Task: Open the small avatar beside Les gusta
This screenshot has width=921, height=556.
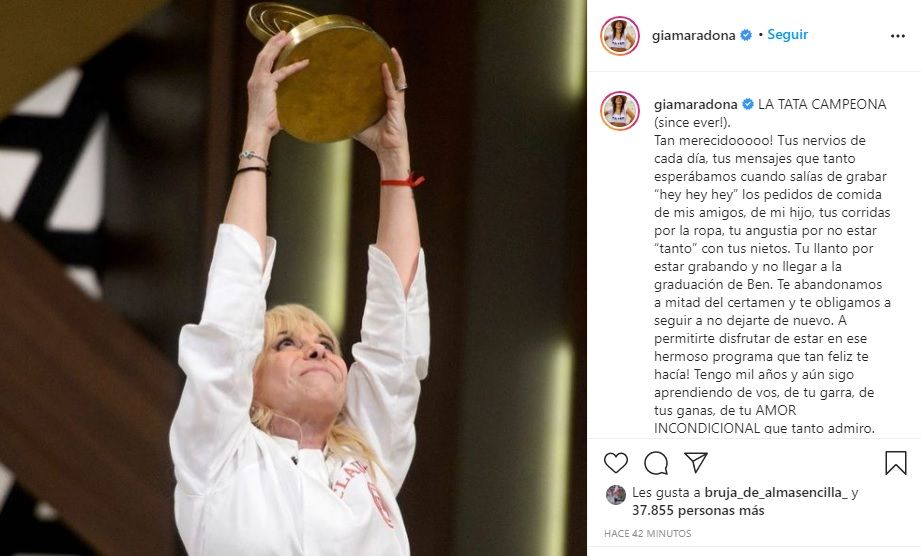Action: coord(616,495)
